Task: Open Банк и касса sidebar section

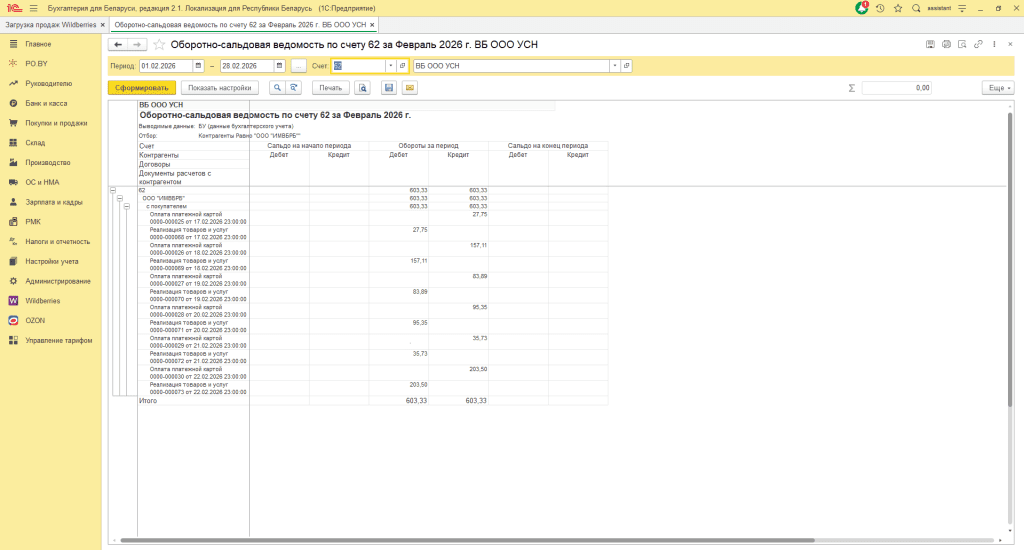Action: [x=45, y=103]
